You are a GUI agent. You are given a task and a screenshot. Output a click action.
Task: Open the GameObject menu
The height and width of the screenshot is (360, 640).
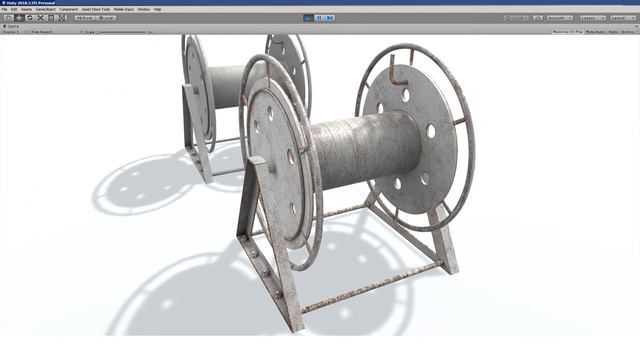46,9
